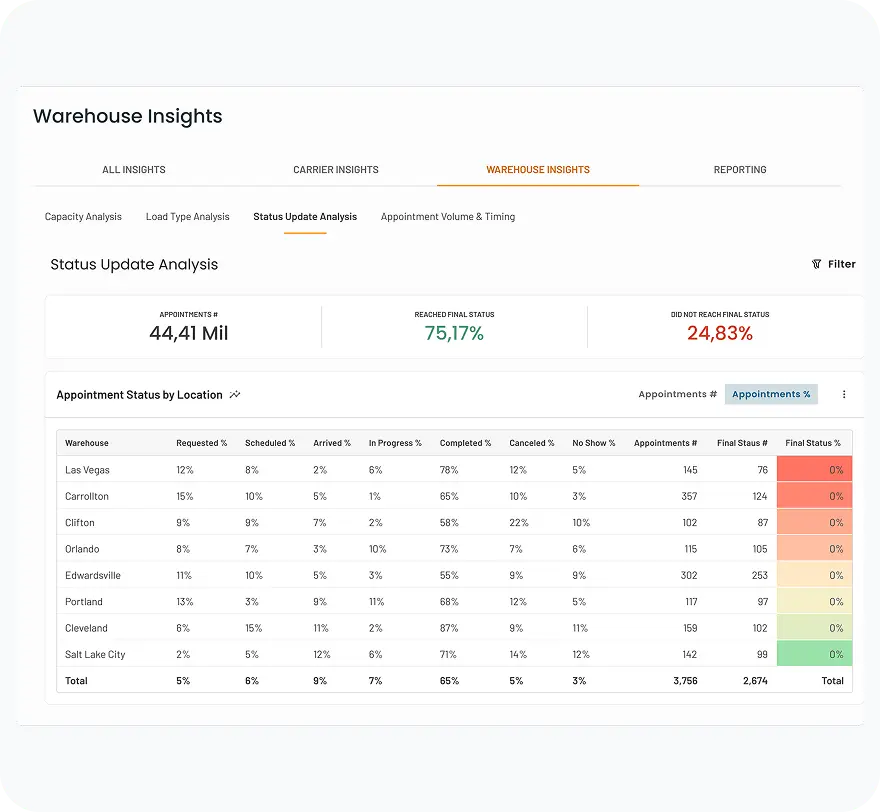The width and height of the screenshot is (880, 812).
Task: Click the Reached Final Status 75,17% figure
Action: click(454, 334)
